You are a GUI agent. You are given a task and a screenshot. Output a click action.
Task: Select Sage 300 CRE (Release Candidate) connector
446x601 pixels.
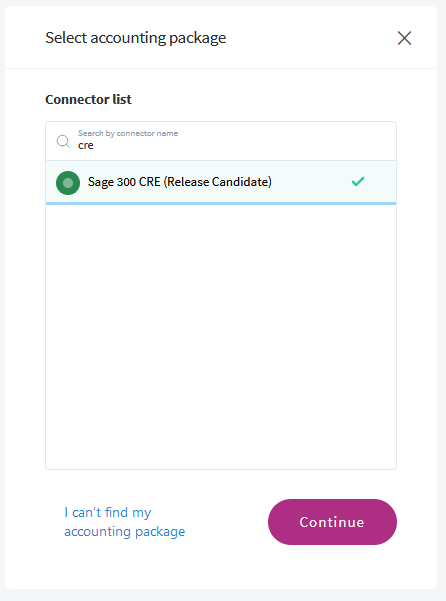[221, 182]
